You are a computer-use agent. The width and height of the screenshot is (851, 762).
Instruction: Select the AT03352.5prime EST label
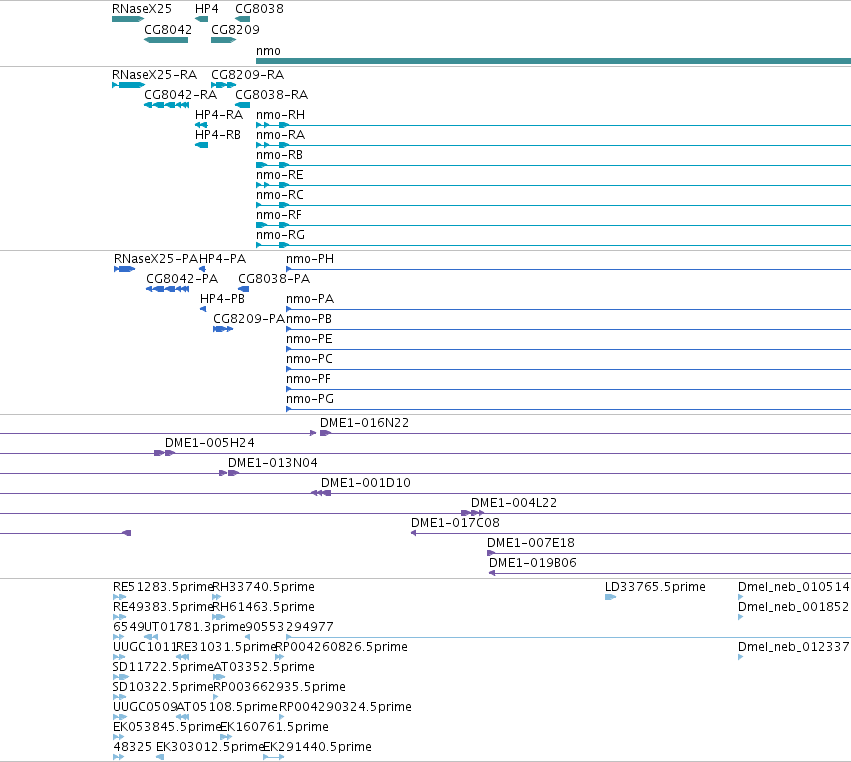click(264, 667)
